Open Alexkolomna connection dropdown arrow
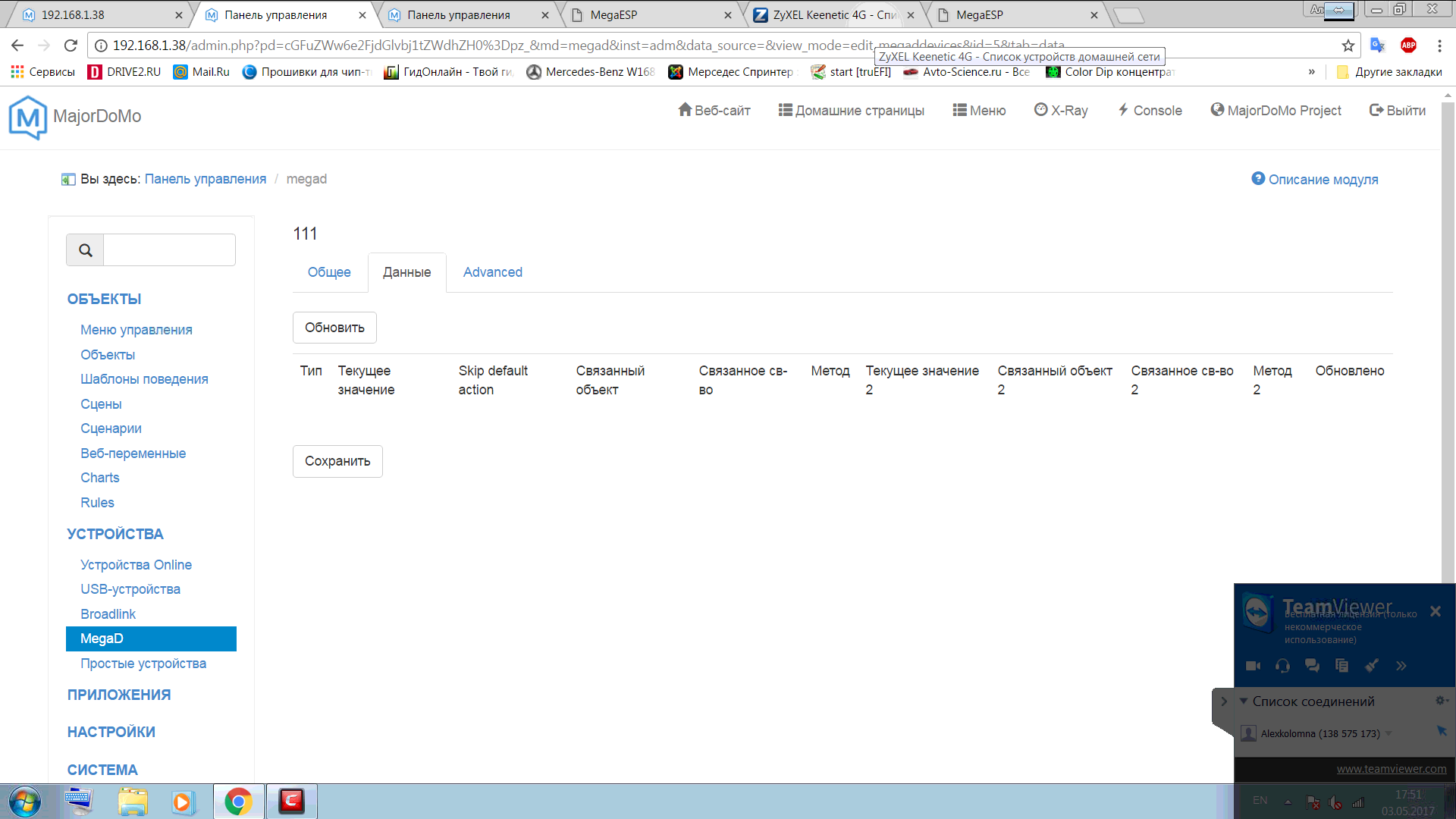This screenshot has height=819, width=1456. [x=1390, y=733]
